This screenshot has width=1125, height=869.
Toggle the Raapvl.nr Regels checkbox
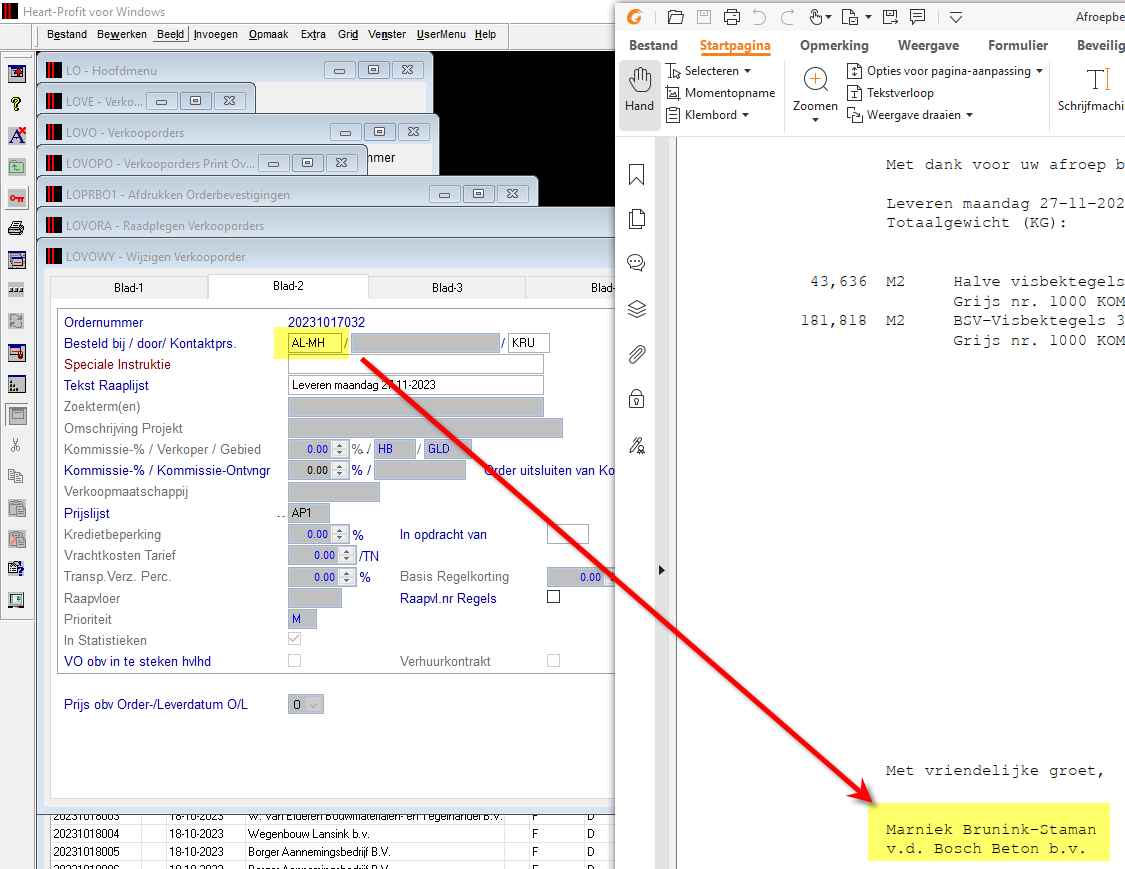553,597
